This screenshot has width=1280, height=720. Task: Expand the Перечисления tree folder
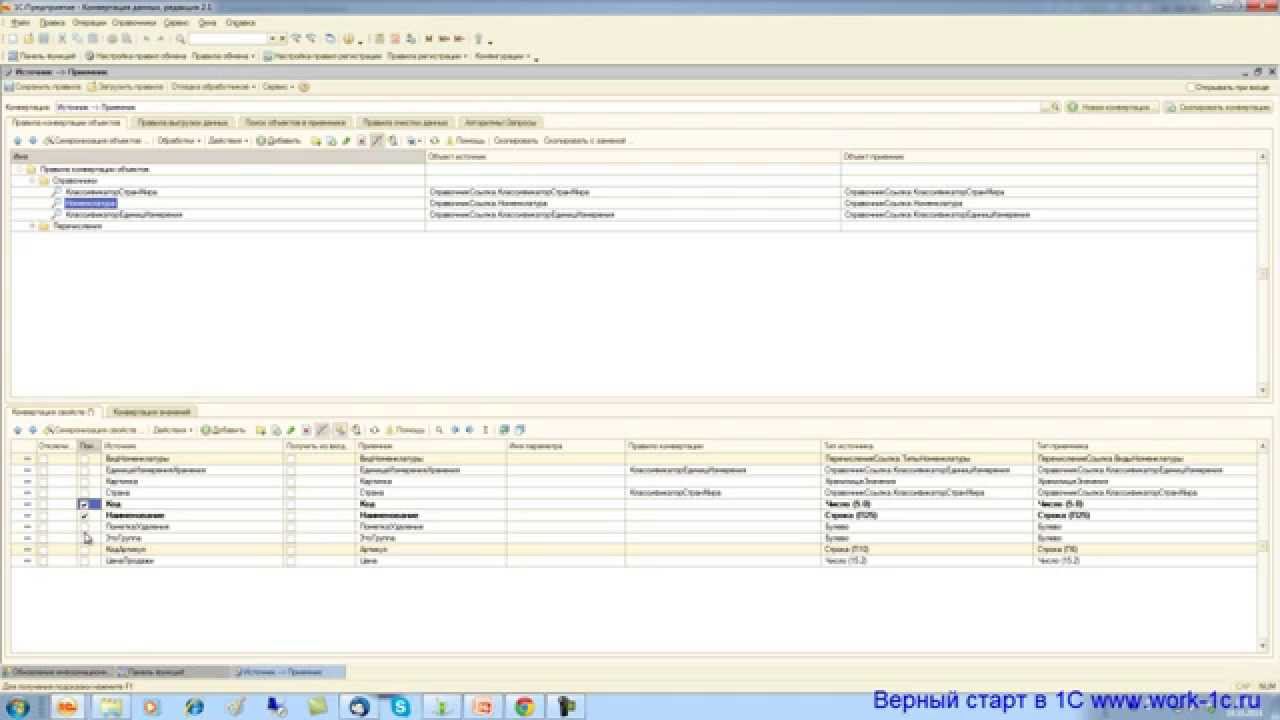32,226
